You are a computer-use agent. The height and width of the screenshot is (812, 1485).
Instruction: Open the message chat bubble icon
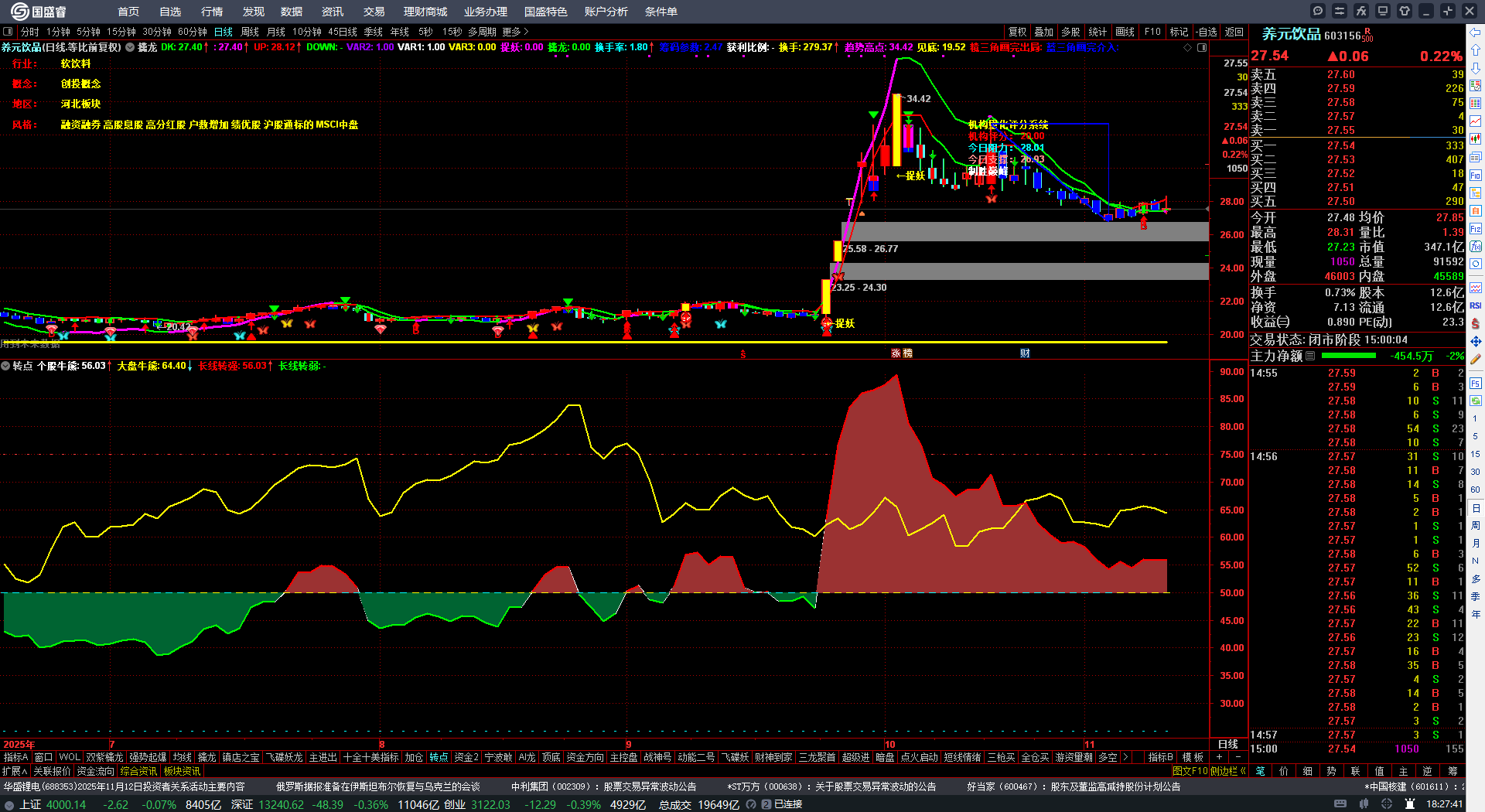pyautogui.click(x=1318, y=11)
